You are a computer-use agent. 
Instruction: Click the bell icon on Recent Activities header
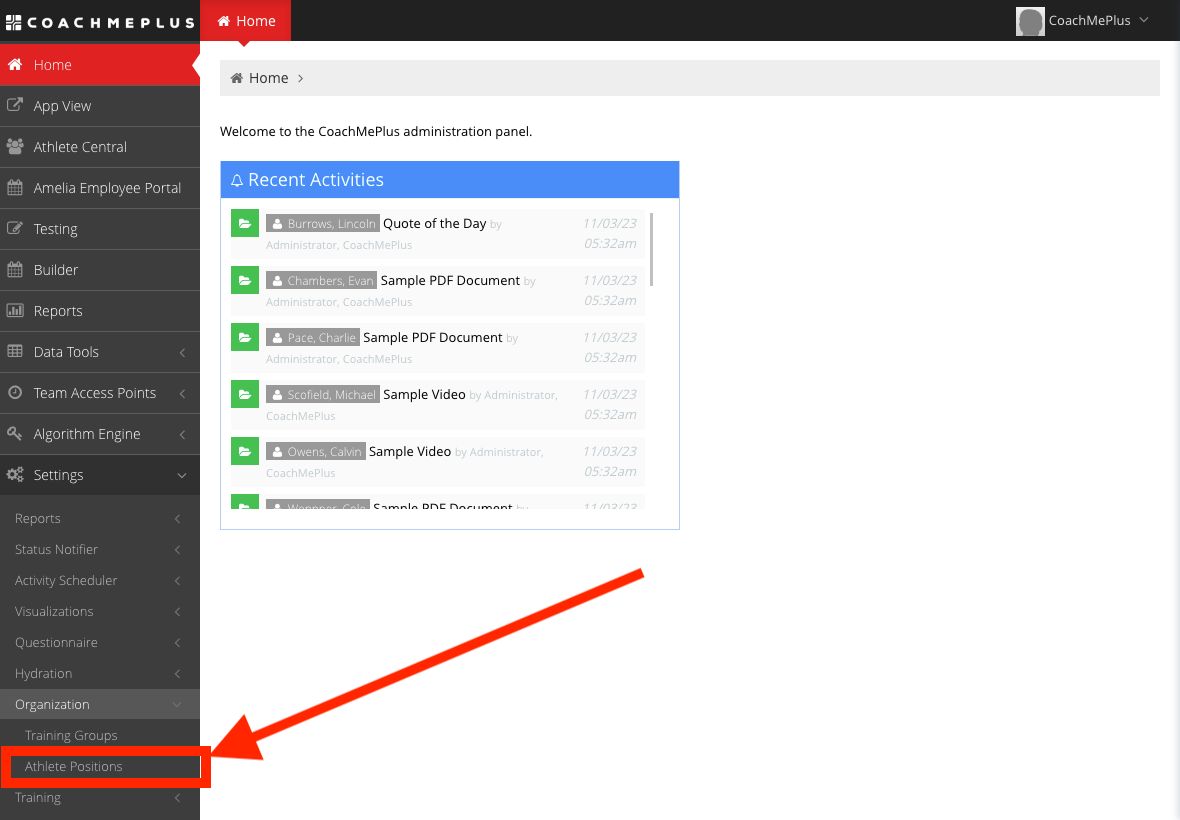(x=236, y=180)
